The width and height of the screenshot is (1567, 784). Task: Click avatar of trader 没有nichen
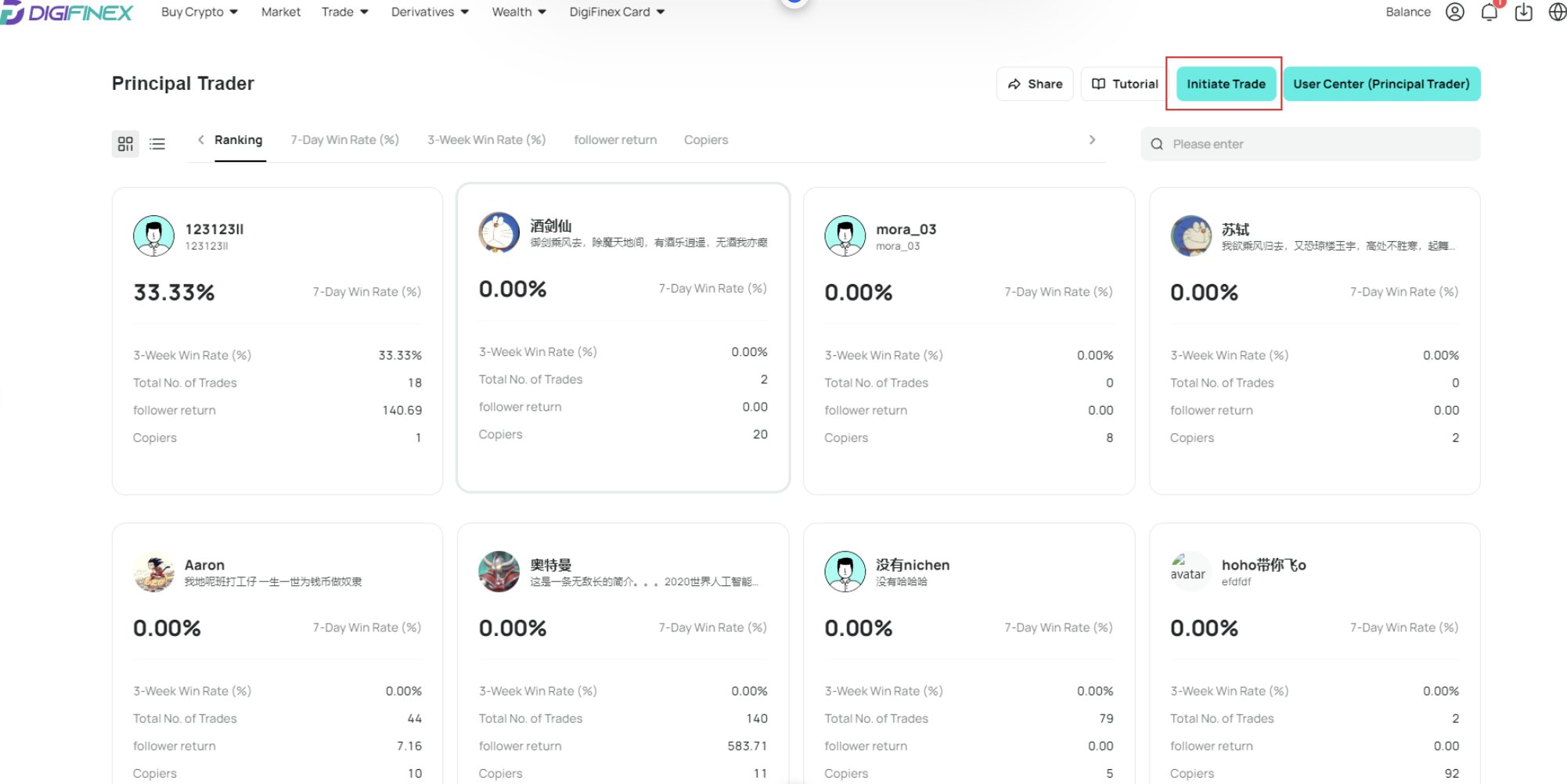pyautogui.click(x=845, y=572)
